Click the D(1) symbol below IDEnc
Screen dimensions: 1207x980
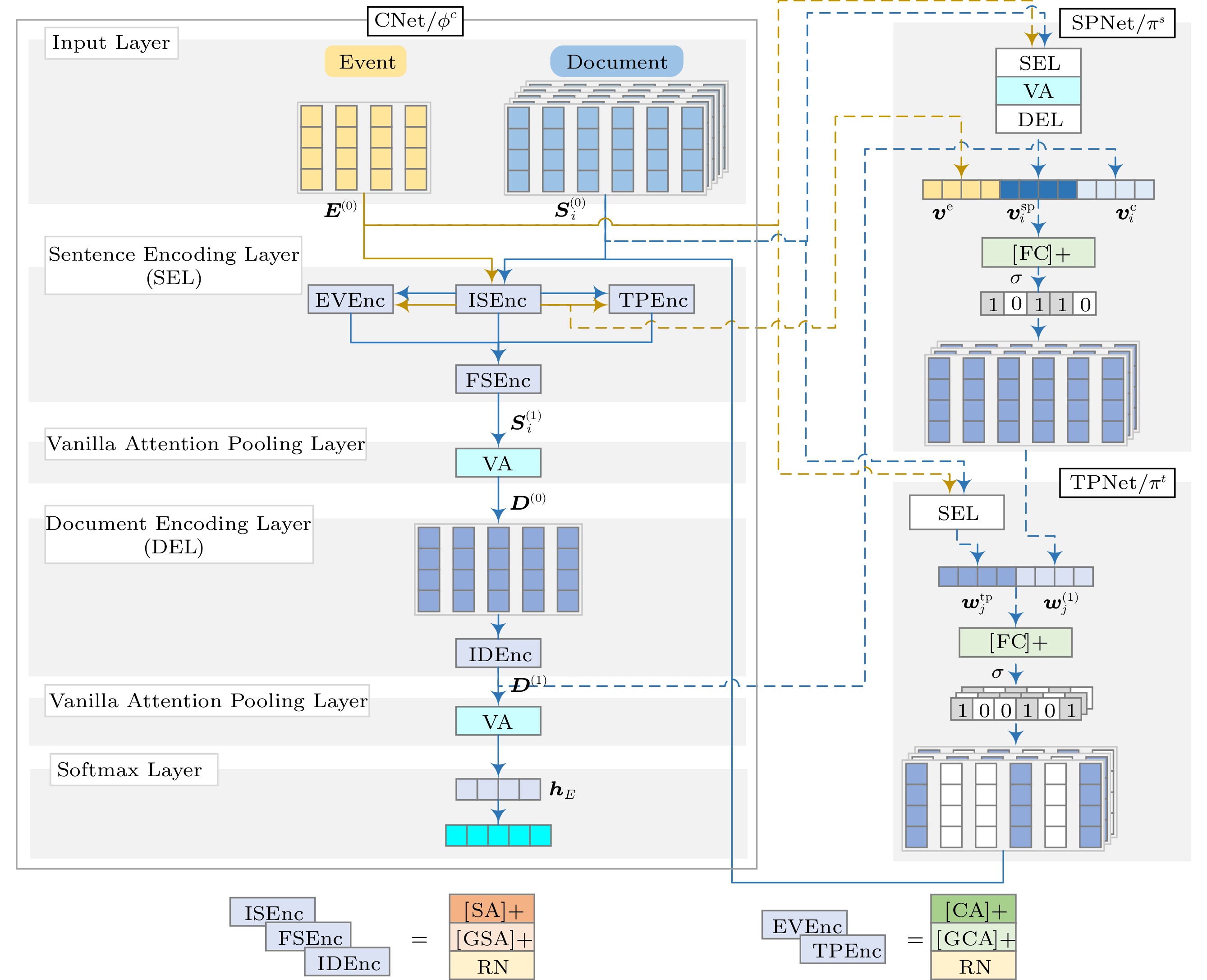(528, 684)
